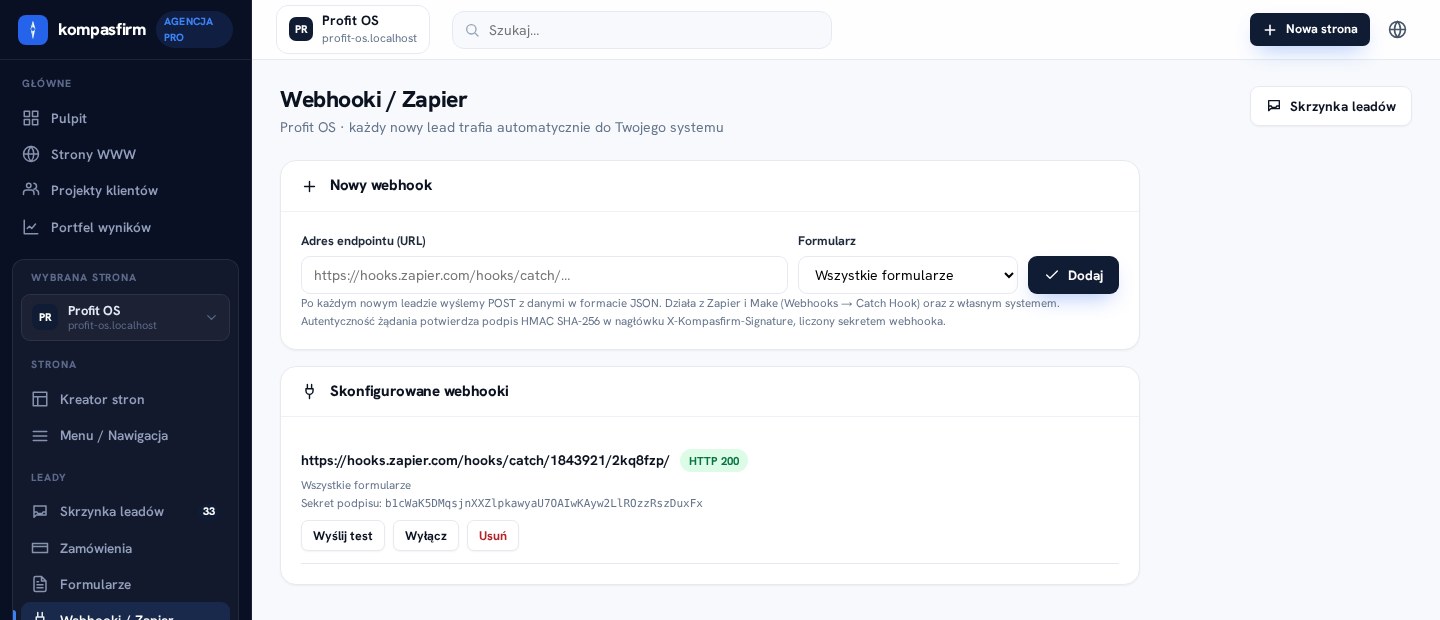Click the language globe icon in top bar
Screen dimensions: 1440x620
click(x=1398, y=30)
